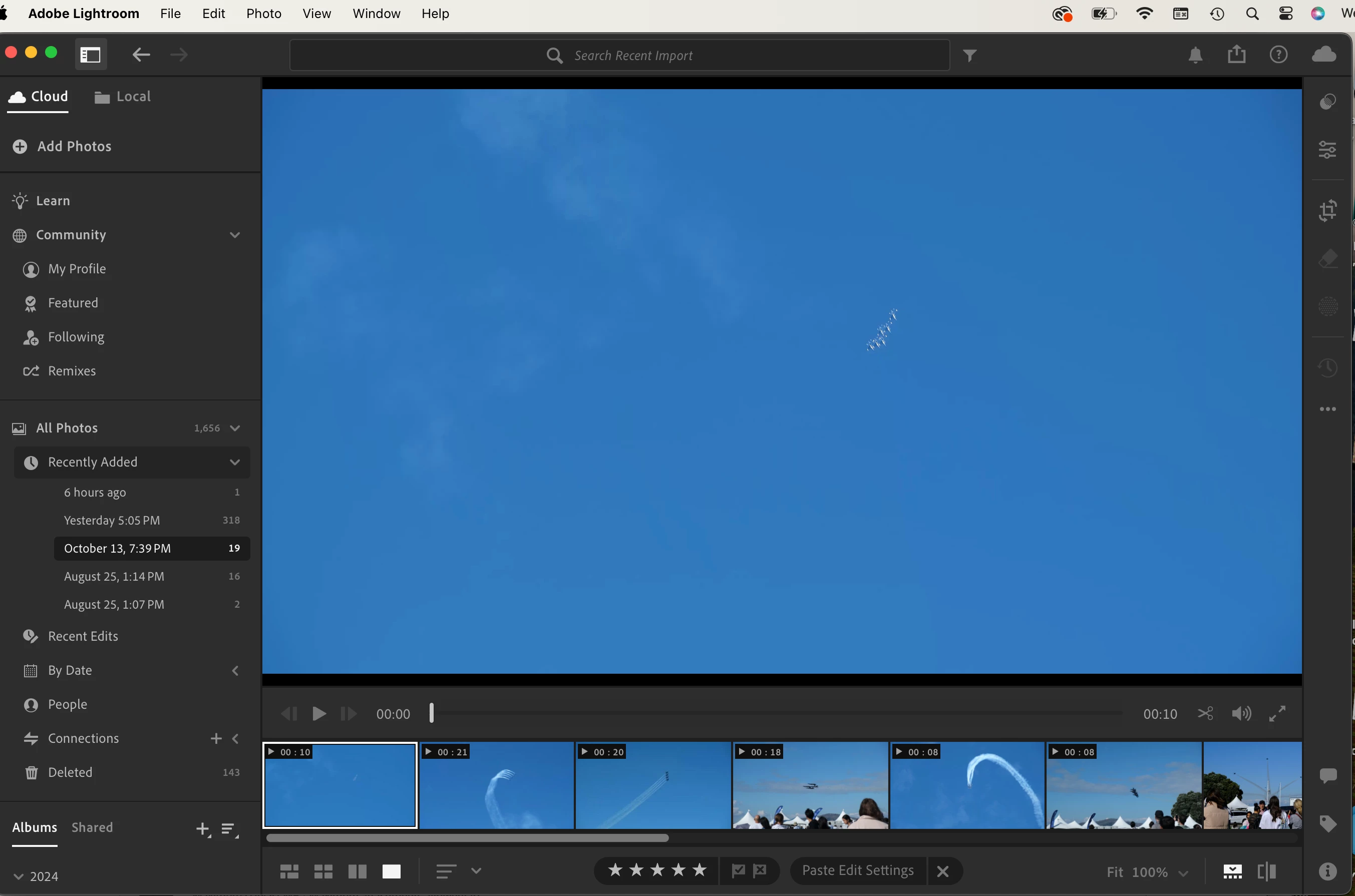
Task: Collapse the Recently Added list
Action: (x=234, y=462)
